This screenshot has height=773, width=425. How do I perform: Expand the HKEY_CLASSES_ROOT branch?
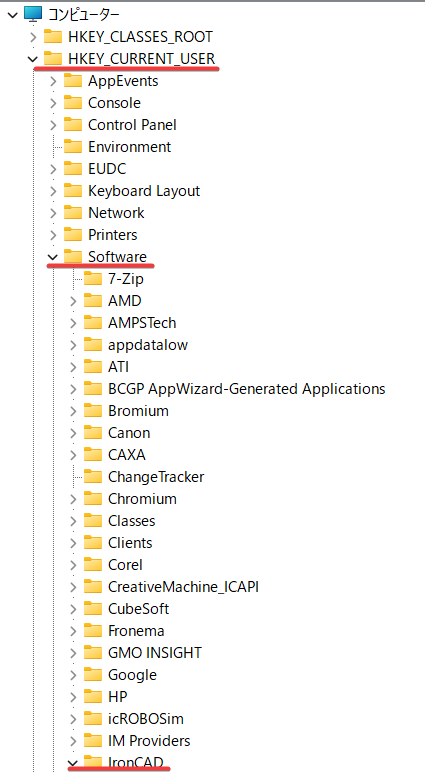tap(33, 37)
